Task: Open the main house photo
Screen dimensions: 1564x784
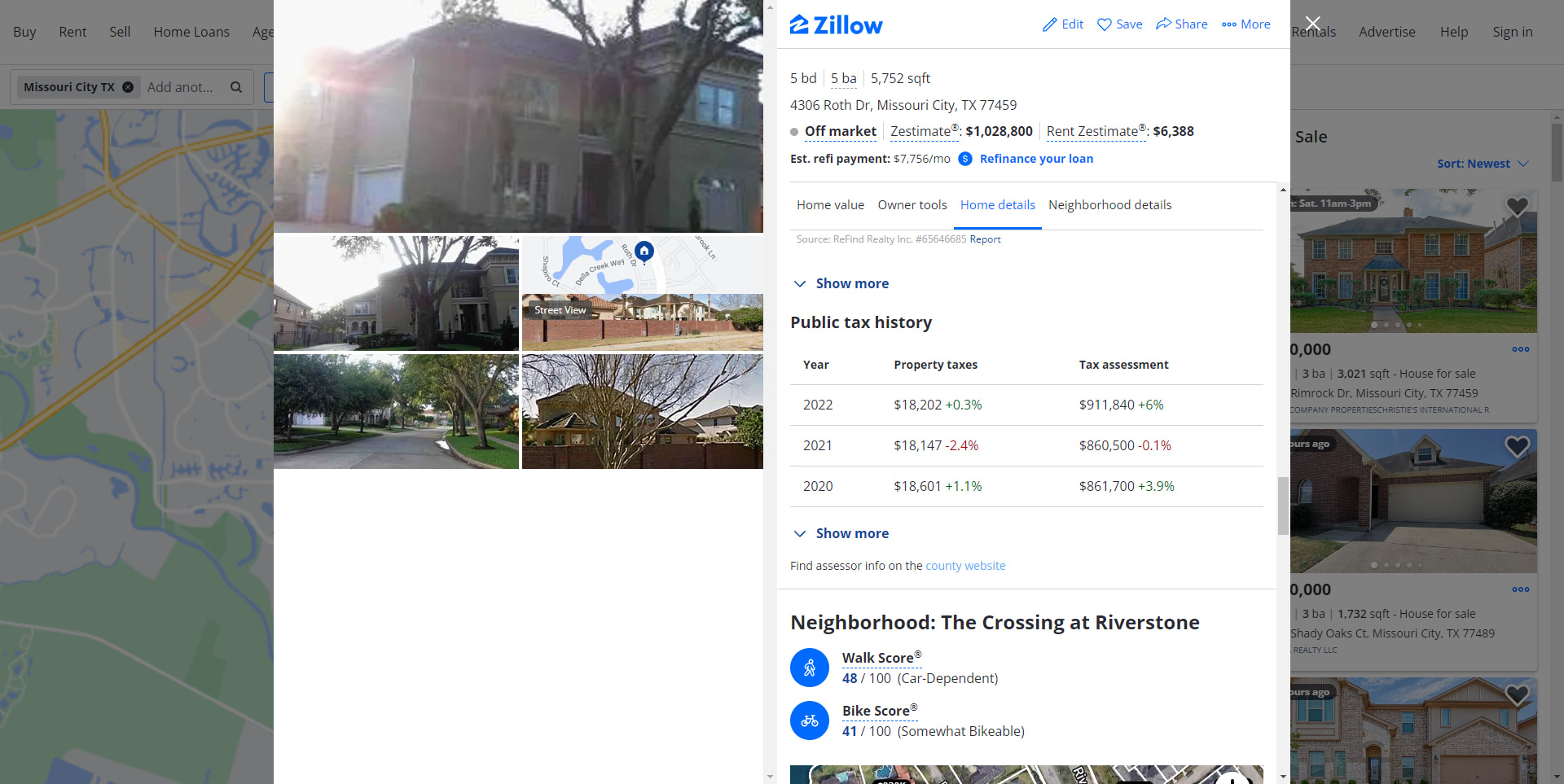Action: pyautogui.click(x=518, y=116)
